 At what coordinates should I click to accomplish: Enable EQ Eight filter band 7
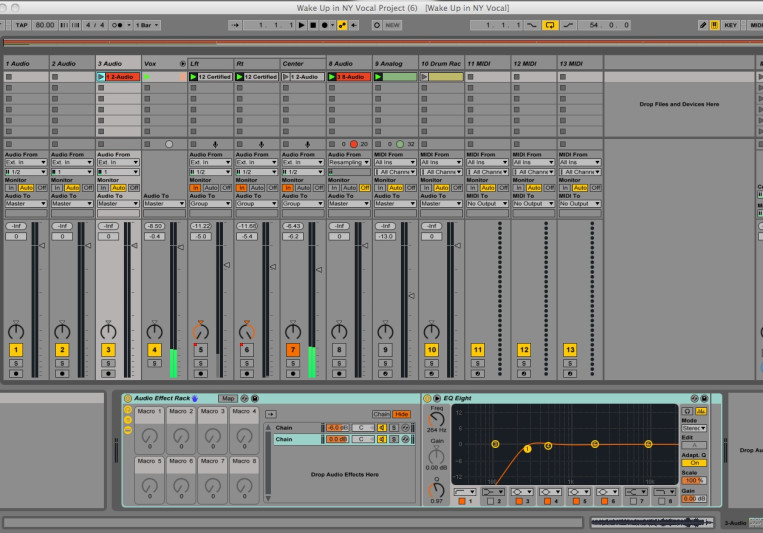(633, 501)
